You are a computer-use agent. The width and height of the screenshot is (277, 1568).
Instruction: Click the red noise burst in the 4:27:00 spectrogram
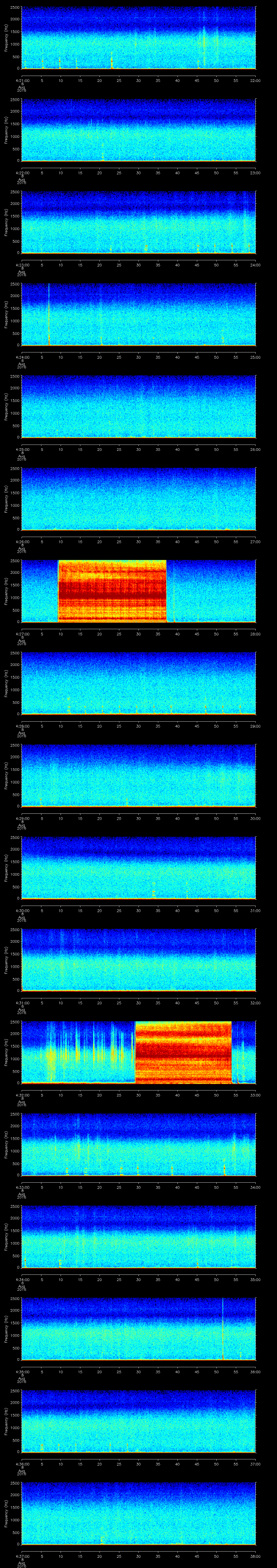click(112, 590)
